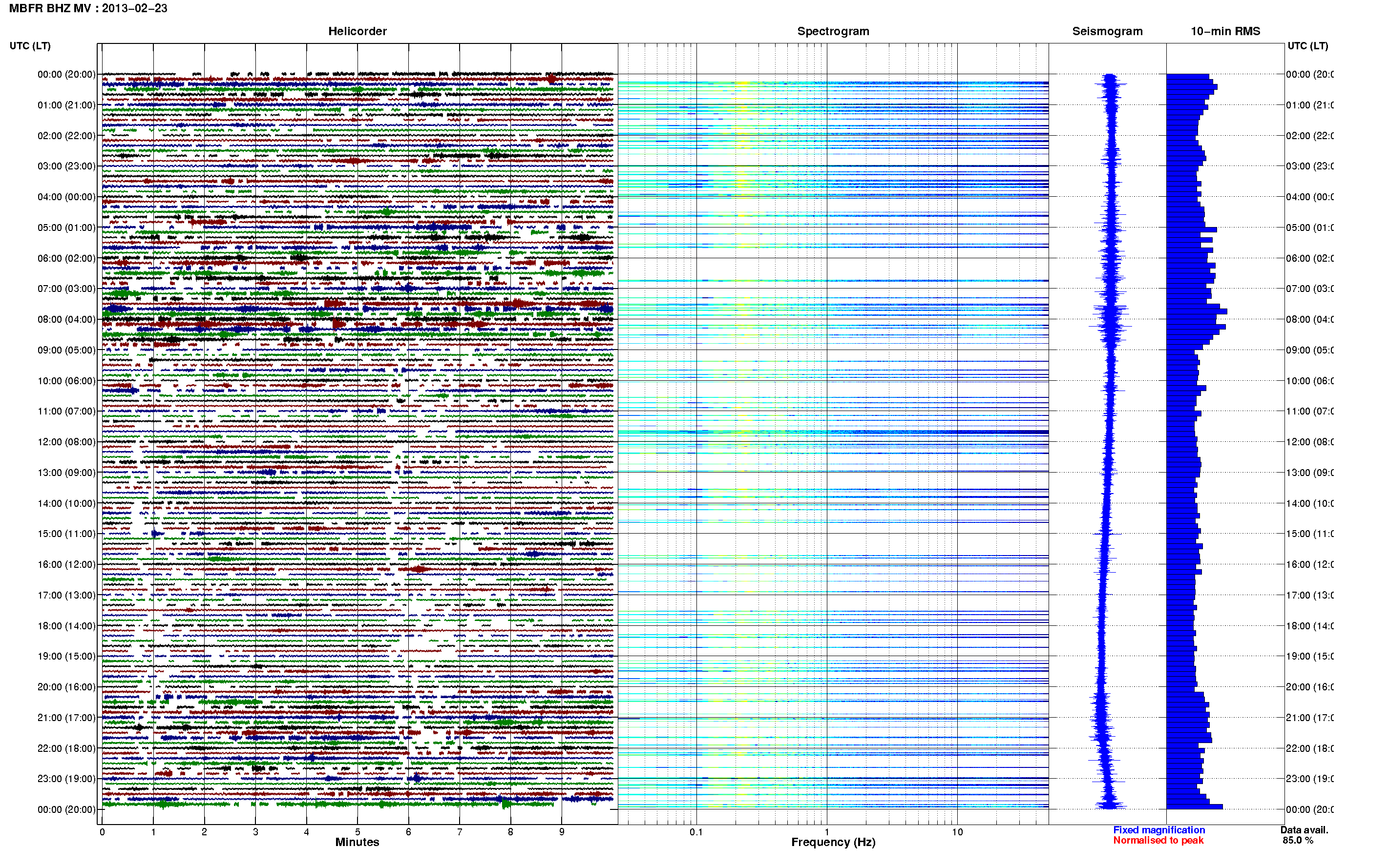The height and width of the screenshot is (868, 1389).
Task: Select the '21:00 (17:00)' helicorder time label
Action: pyautogui.click(x=66, y=718)
